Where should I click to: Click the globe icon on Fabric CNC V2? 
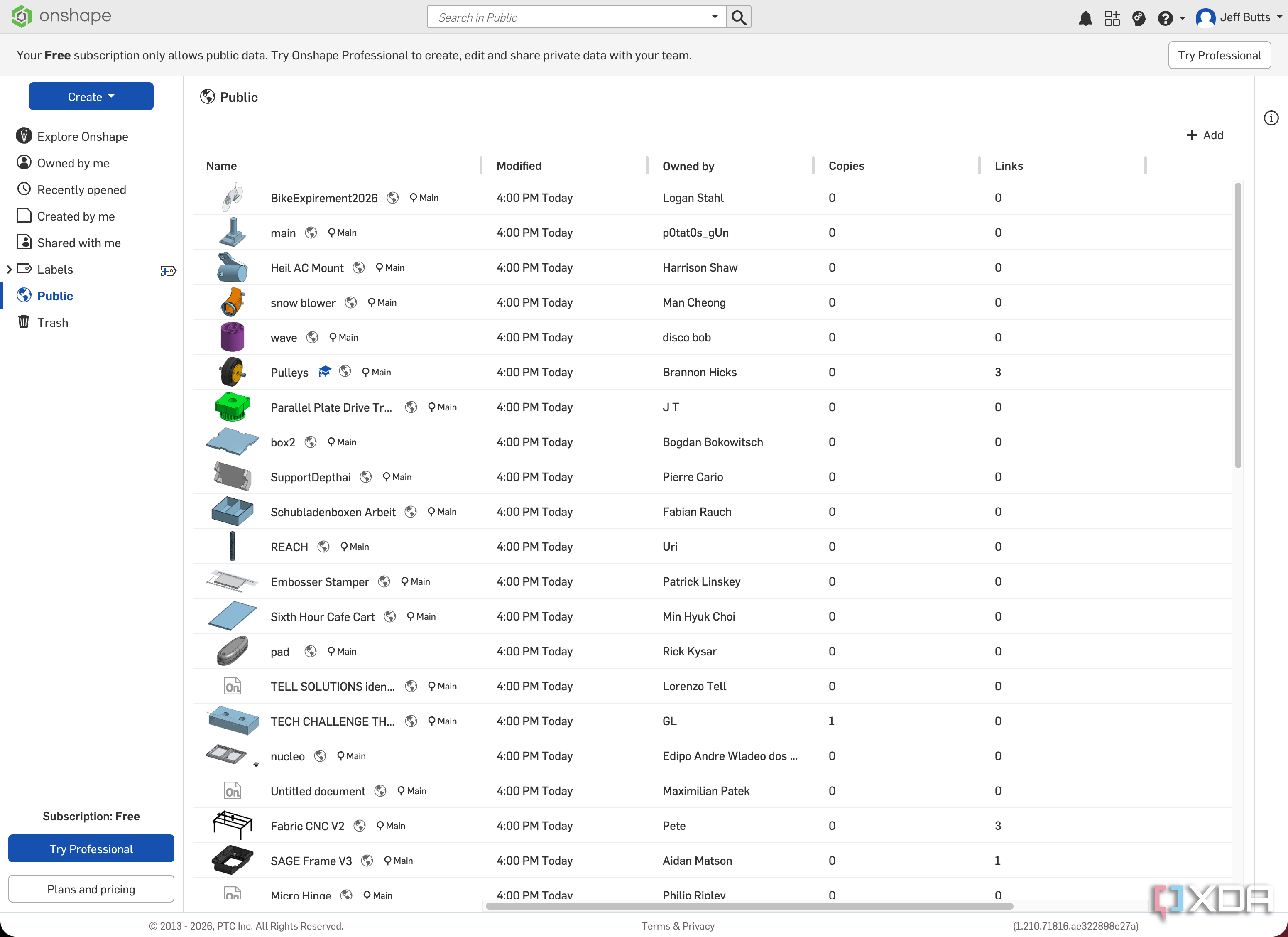pos(360,826)
